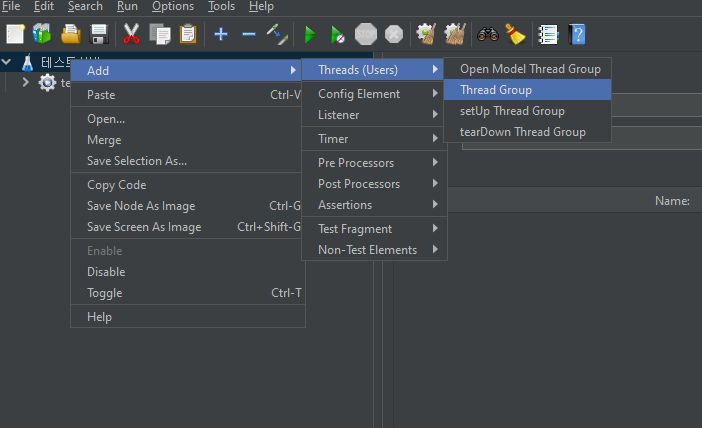This screenshot has height=428, width=702.
Task: Open the Listener submenu
Action: click(374, 115)
